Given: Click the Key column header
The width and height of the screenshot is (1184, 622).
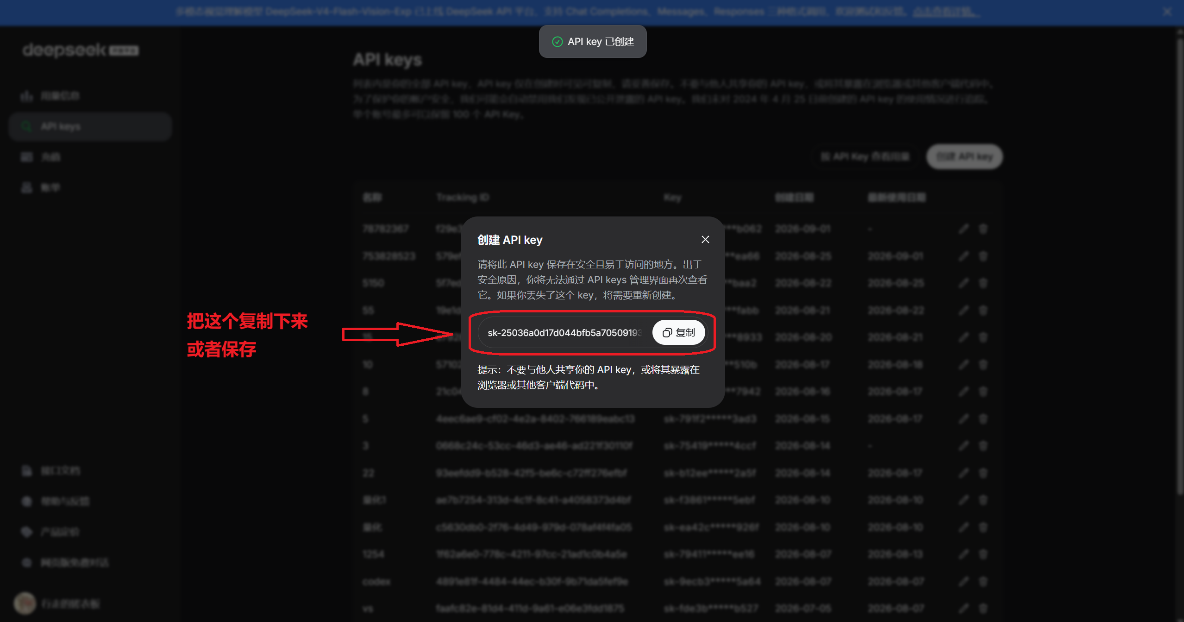Looking at the screenshot, I should [672, 197].
